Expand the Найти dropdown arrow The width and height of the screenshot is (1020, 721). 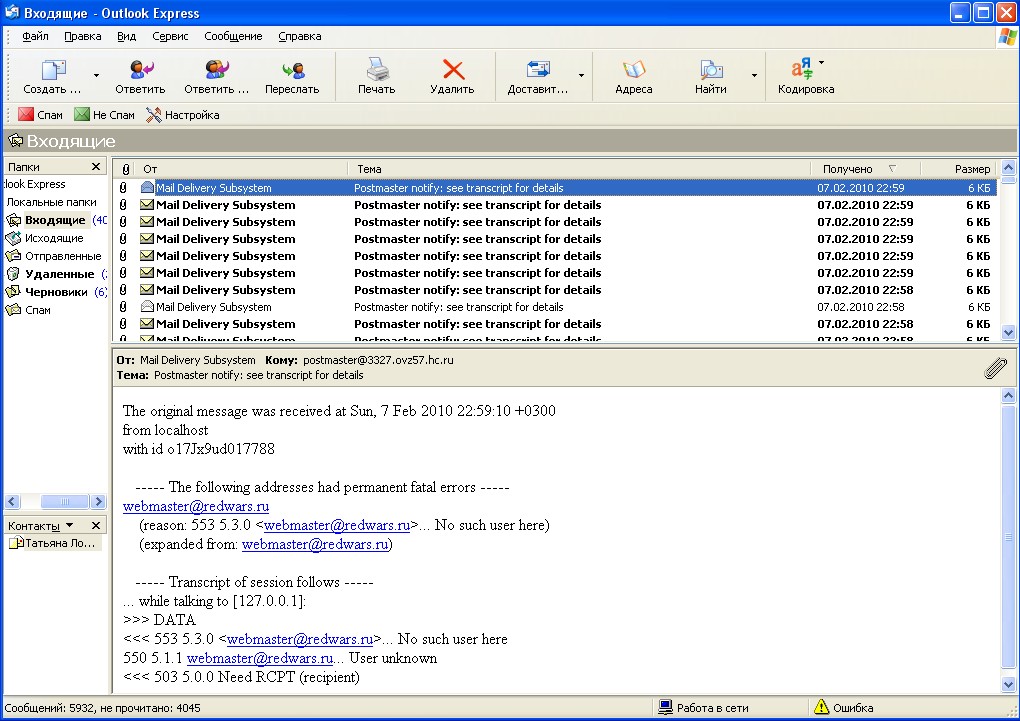click(755, 75)
